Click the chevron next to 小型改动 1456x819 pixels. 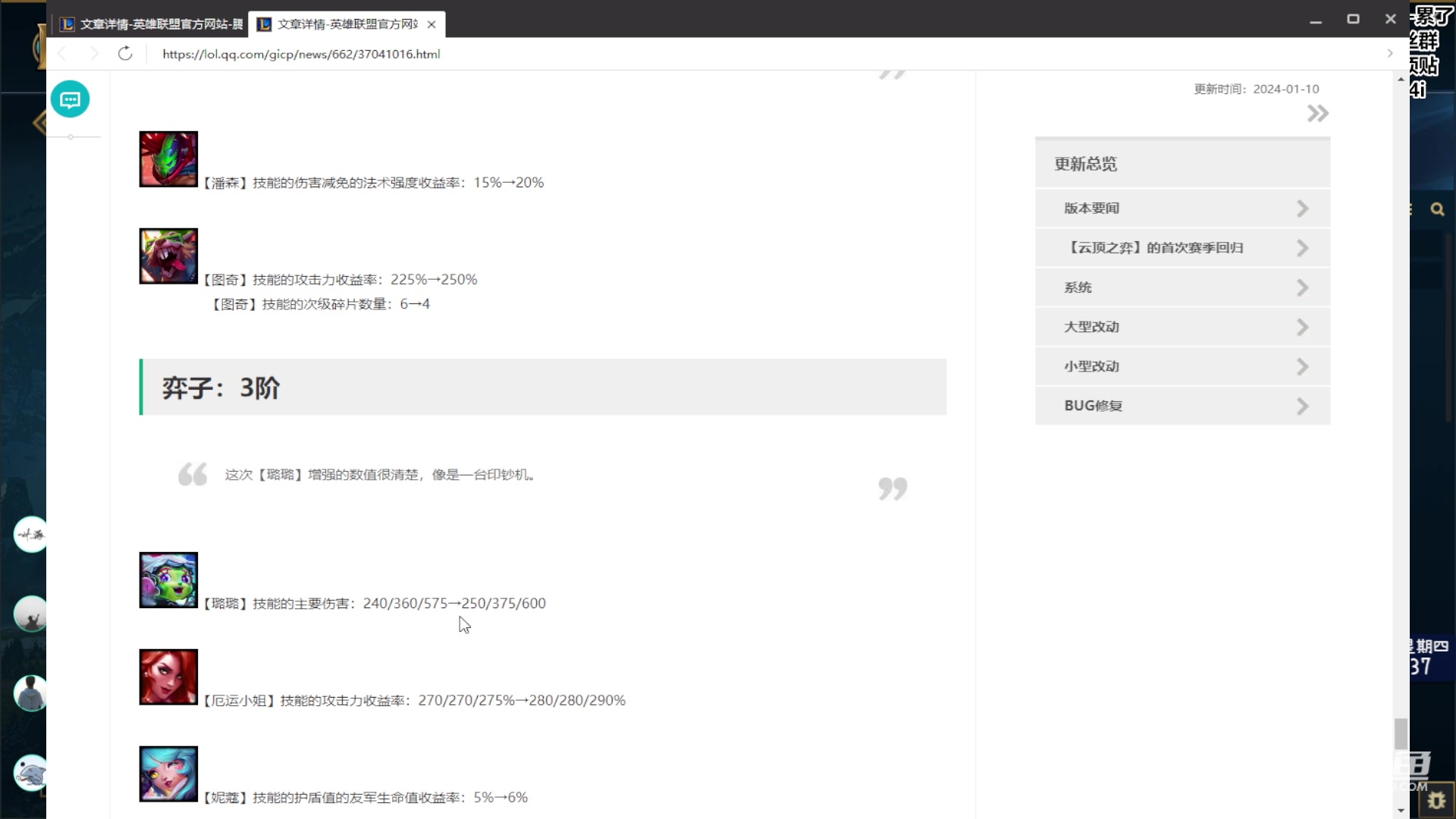1303,366
